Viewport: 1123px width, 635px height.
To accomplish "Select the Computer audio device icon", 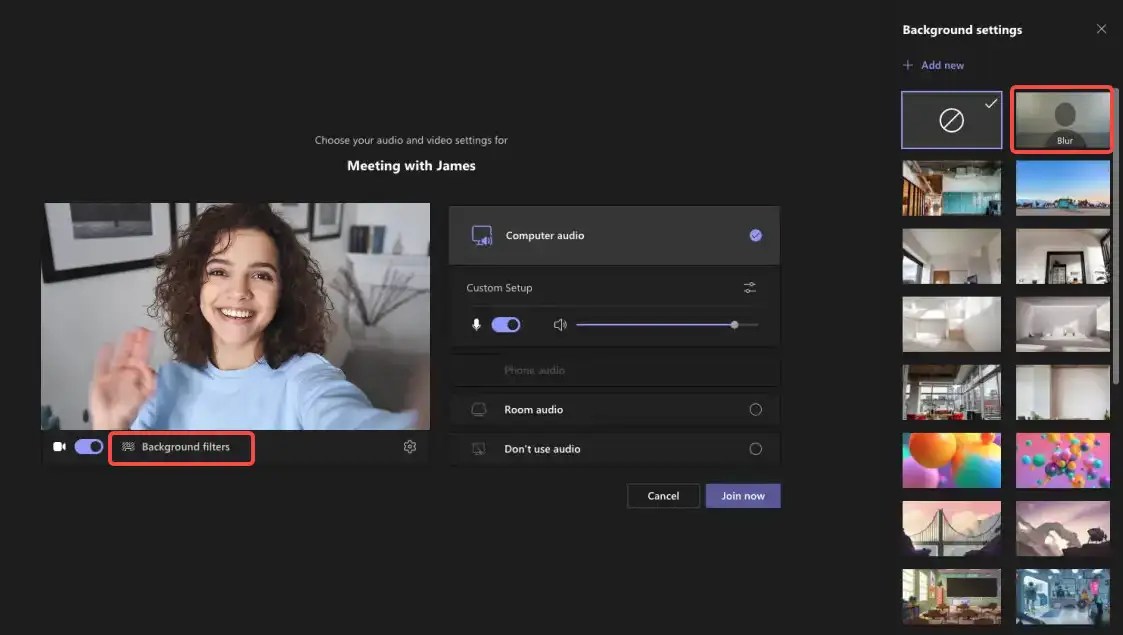I will (483, 235).
